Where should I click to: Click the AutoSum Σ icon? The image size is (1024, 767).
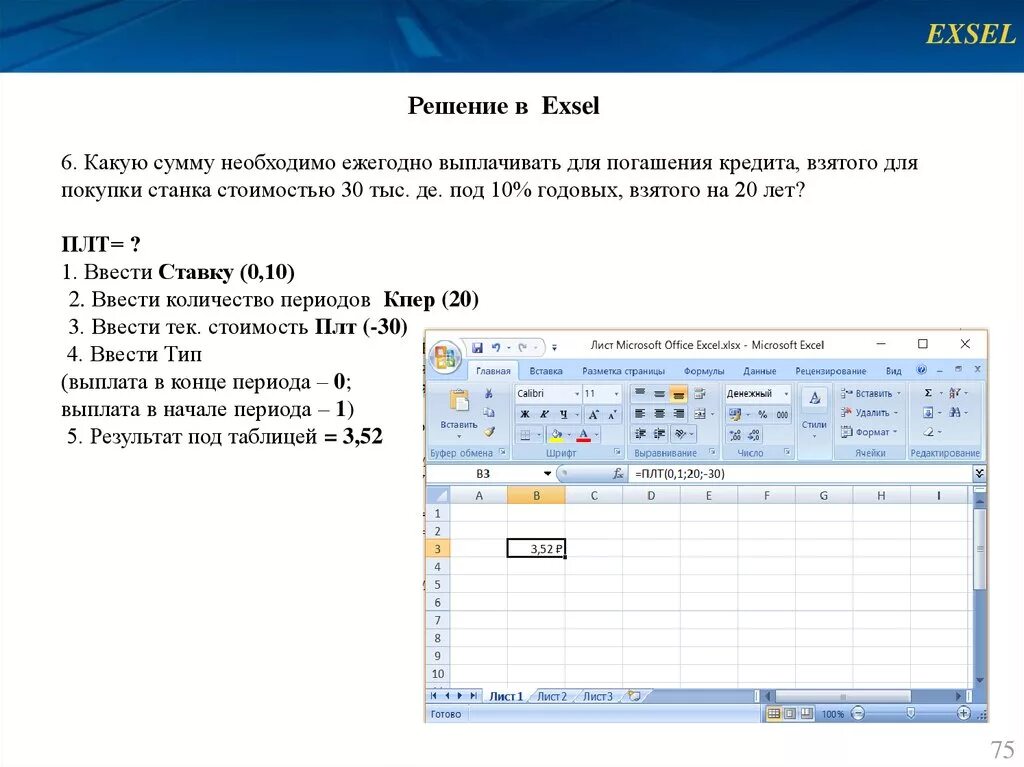pyautogui.click(x=928, y=393)
